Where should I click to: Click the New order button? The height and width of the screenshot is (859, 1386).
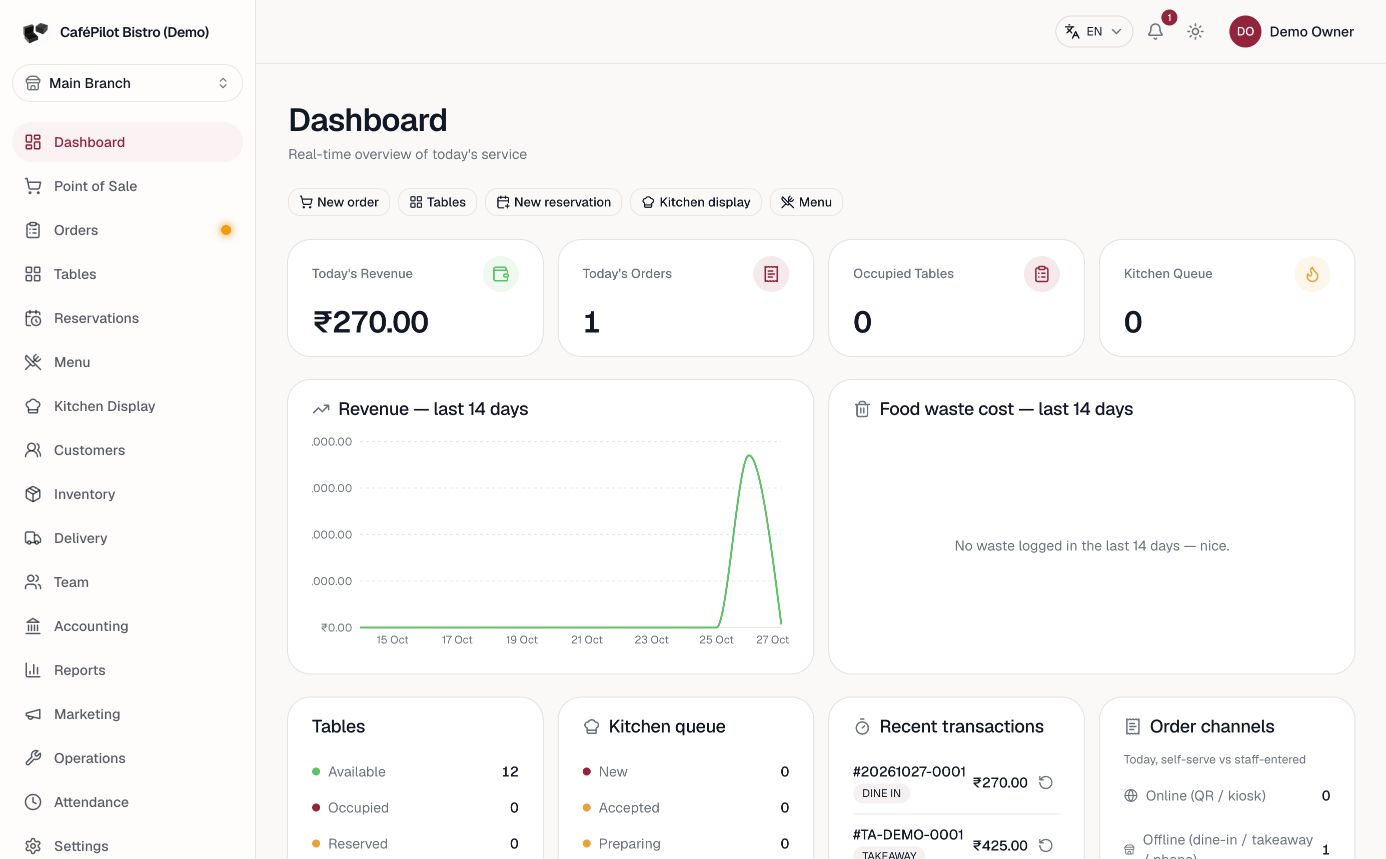click(339, 202)
